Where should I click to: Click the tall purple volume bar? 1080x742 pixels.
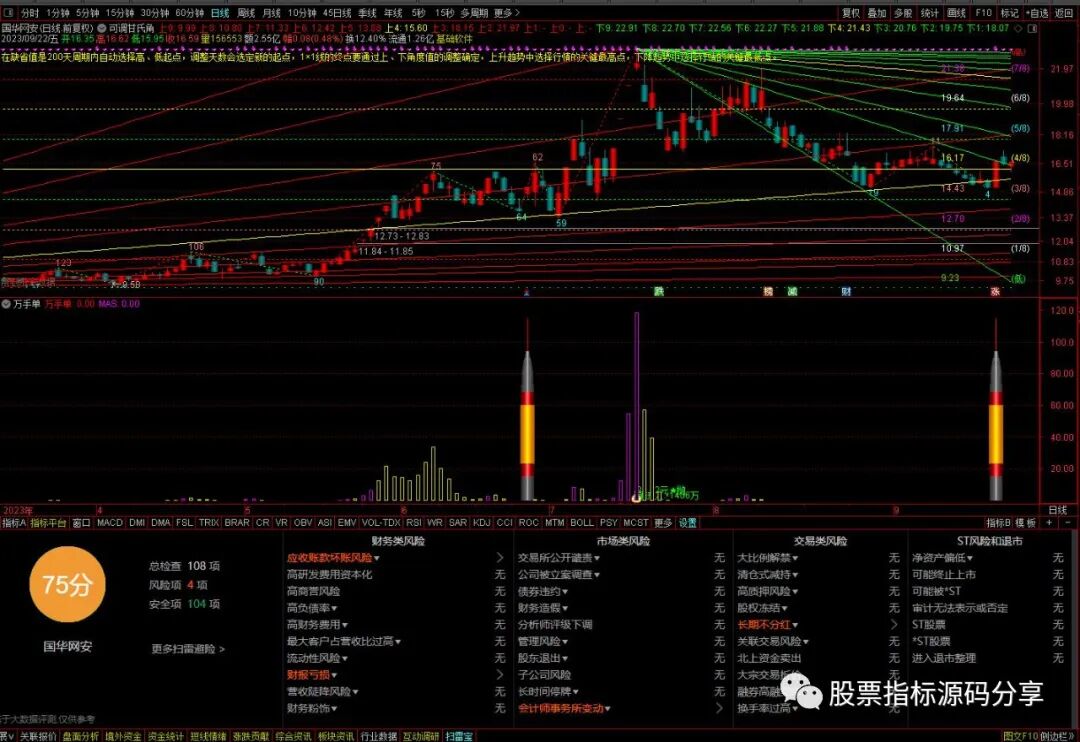636,406
